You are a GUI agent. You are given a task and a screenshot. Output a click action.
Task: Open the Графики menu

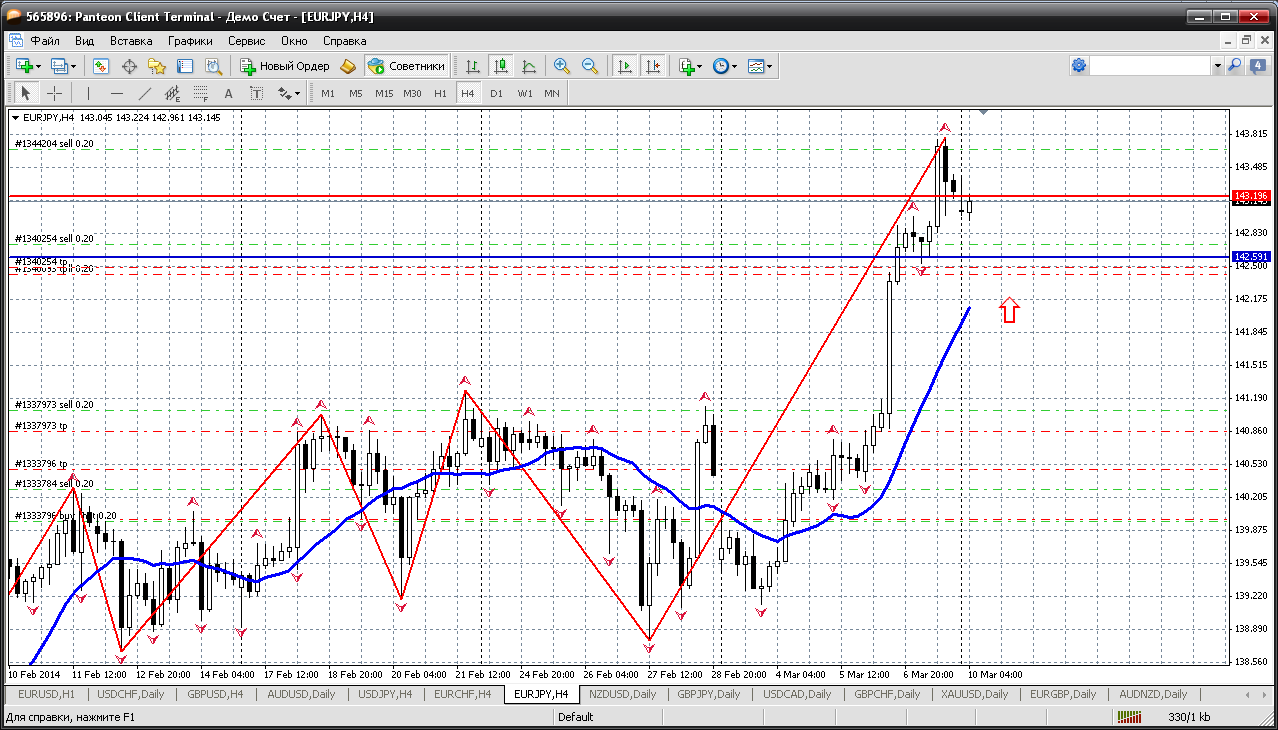[x=190, y=41]
